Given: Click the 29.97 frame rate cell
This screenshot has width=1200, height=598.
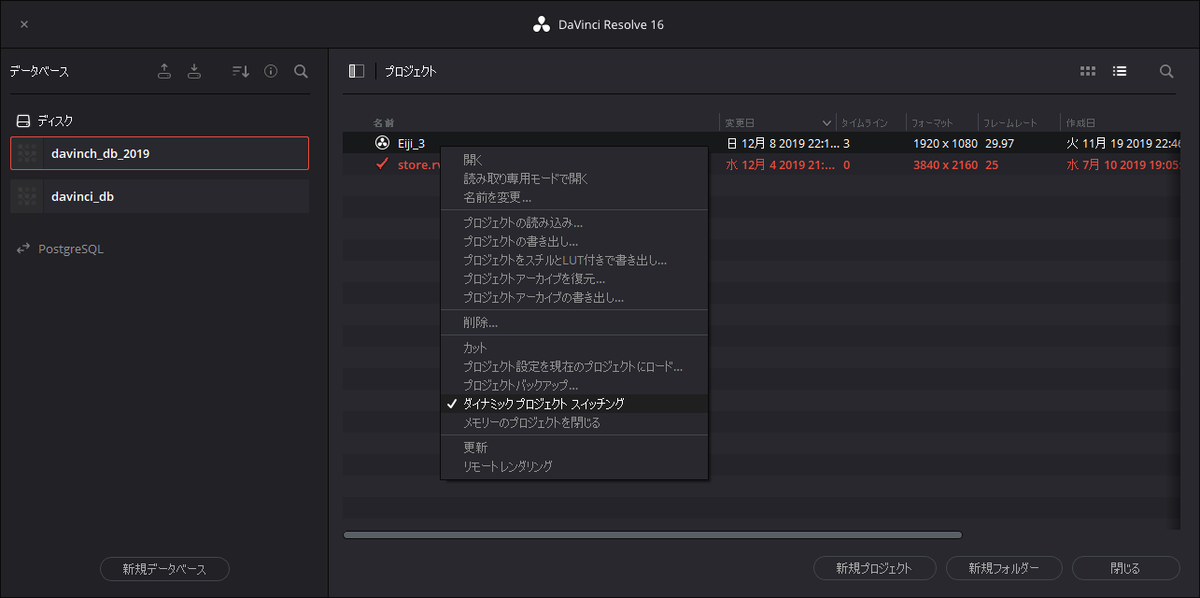Looking at the screenshot, I should click(x=999, y=143).
